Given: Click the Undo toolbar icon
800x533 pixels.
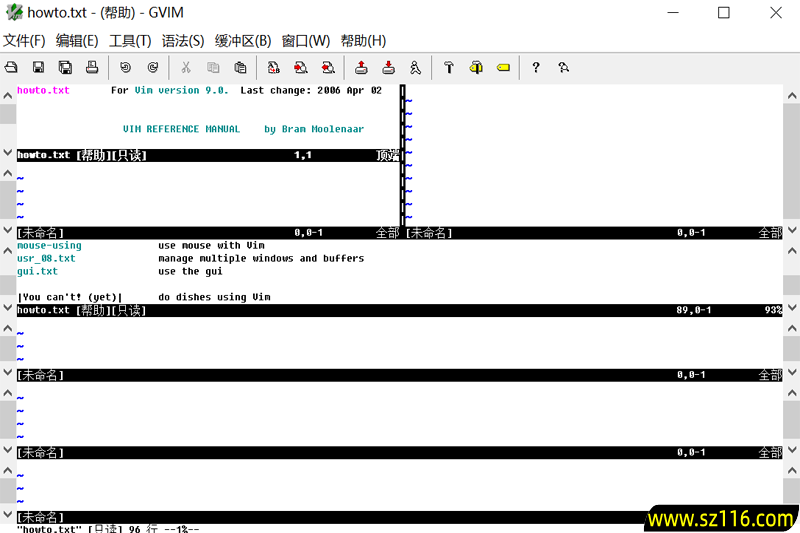Looking at the screenshot, I should [x=126, y=67].
